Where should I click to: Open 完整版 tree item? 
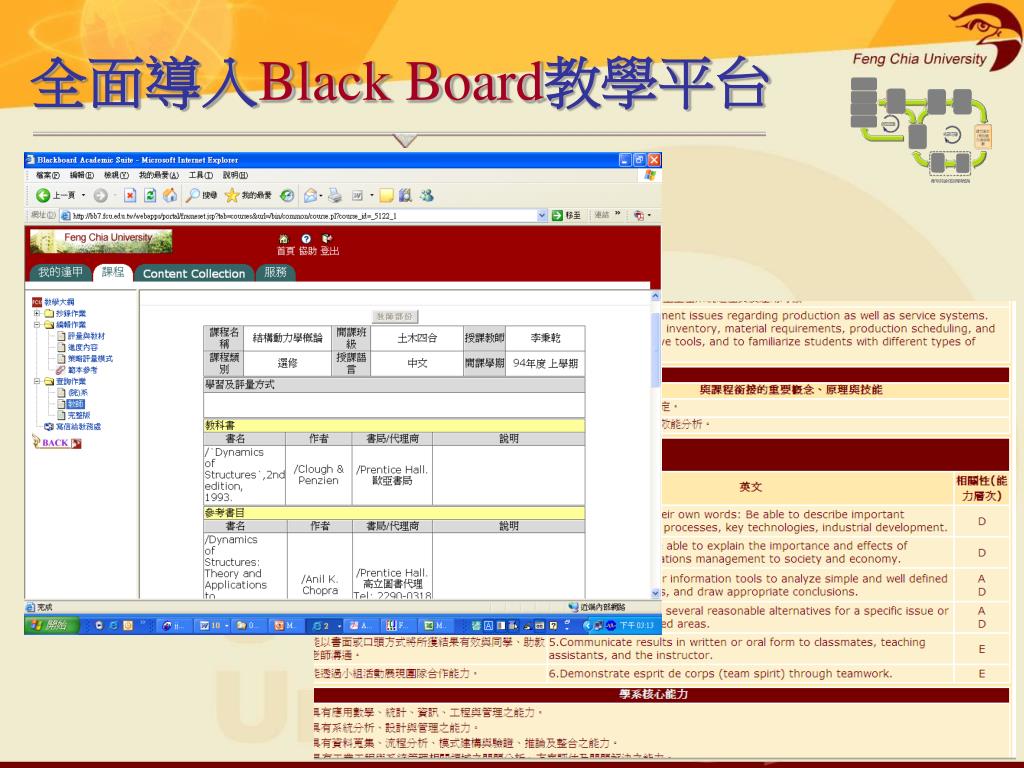[74, 415]
